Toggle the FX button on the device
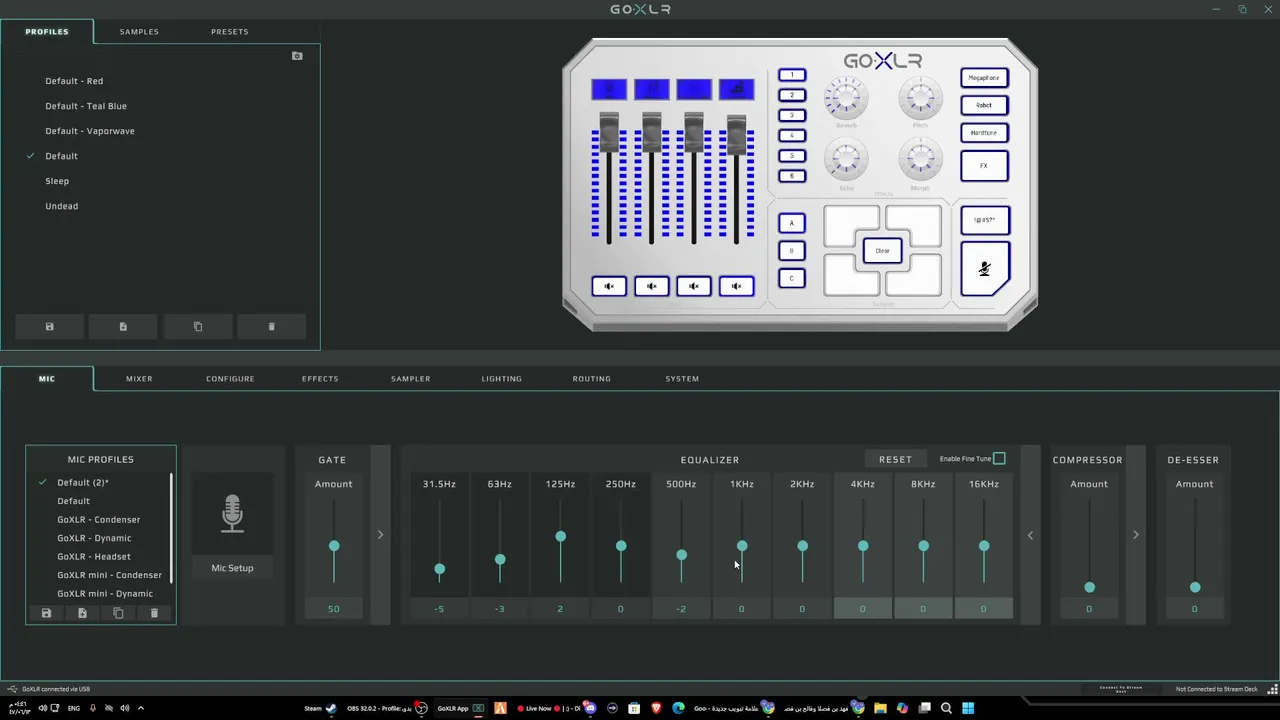This screenshot has width=1280, height=720. tap(984, 166)
